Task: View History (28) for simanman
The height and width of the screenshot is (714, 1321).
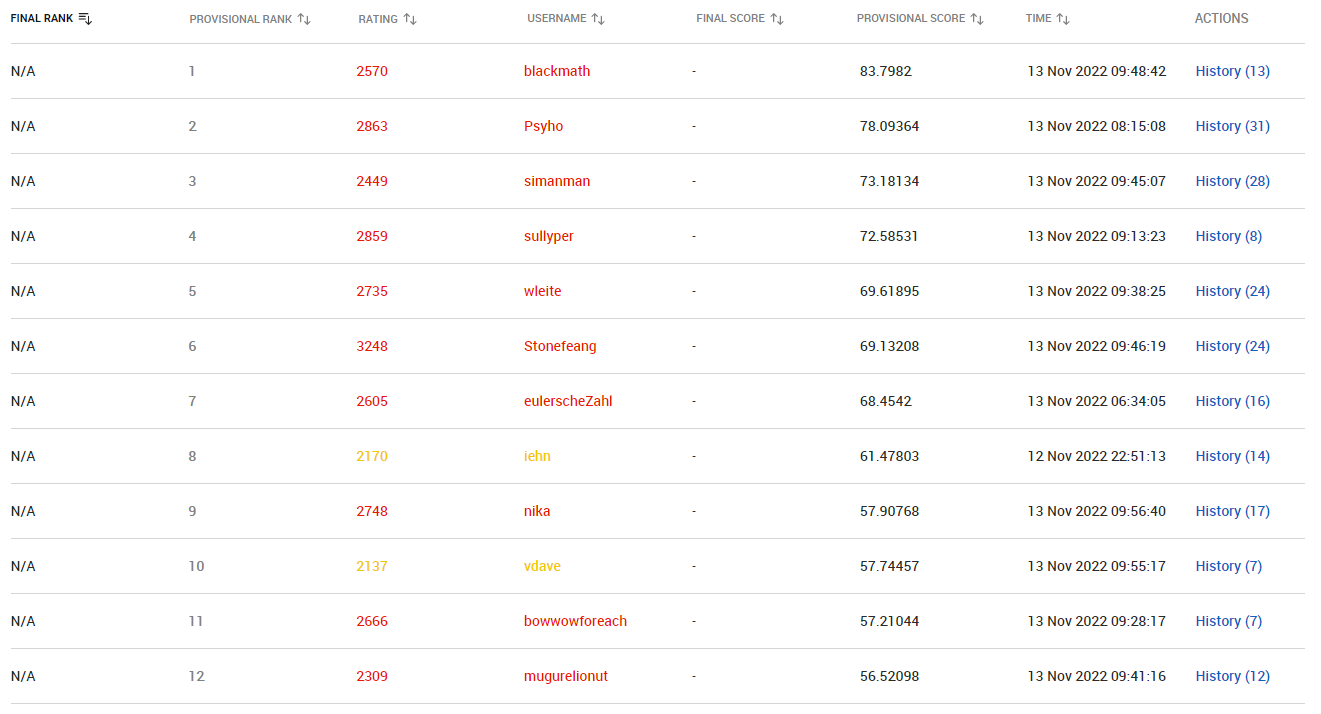Action: pos(1233,181)
